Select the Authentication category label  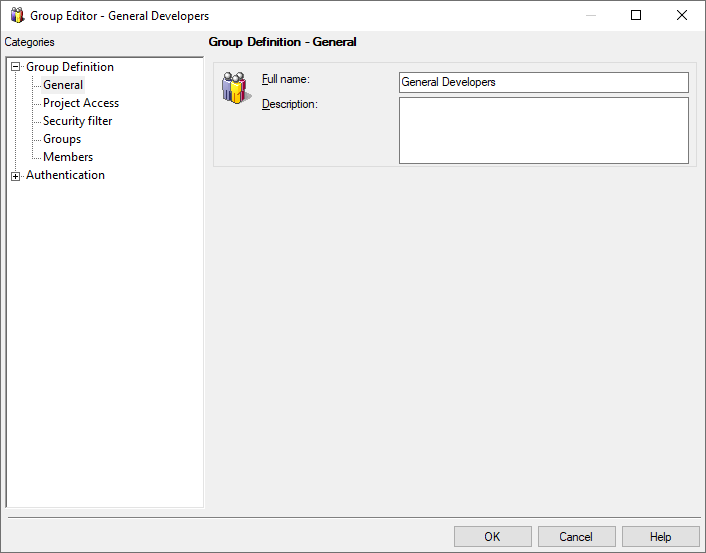click(65, 175)
